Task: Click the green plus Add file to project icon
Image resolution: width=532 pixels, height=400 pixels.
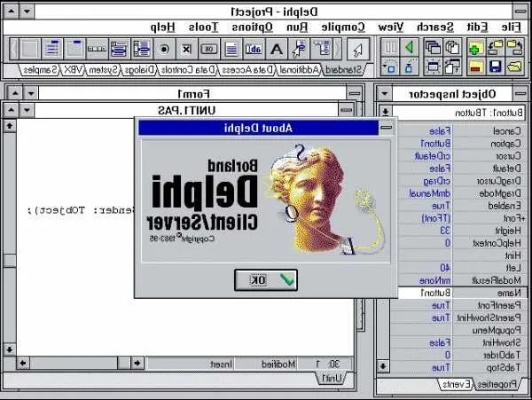Action: coord(476,47)
